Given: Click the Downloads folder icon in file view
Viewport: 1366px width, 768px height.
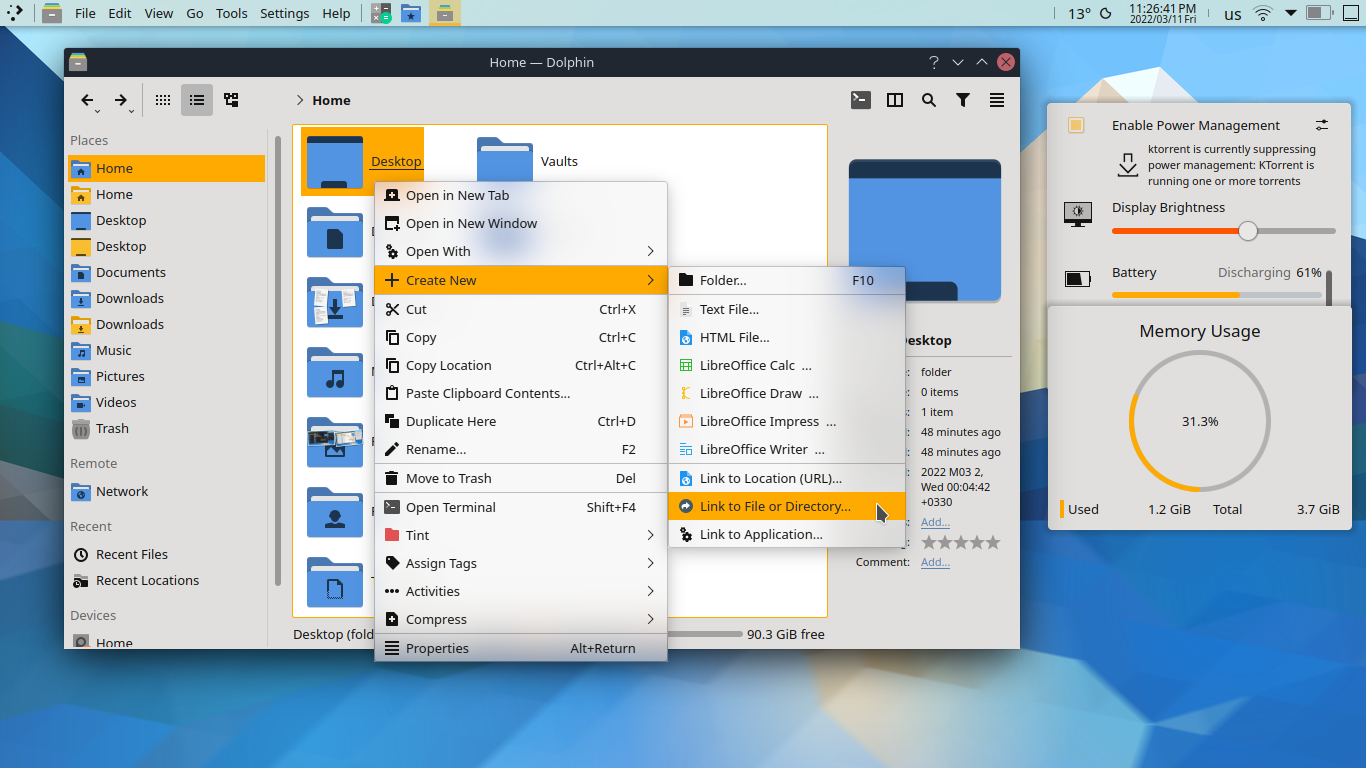Looking at the screenshot, I should (x=335, y=302).
